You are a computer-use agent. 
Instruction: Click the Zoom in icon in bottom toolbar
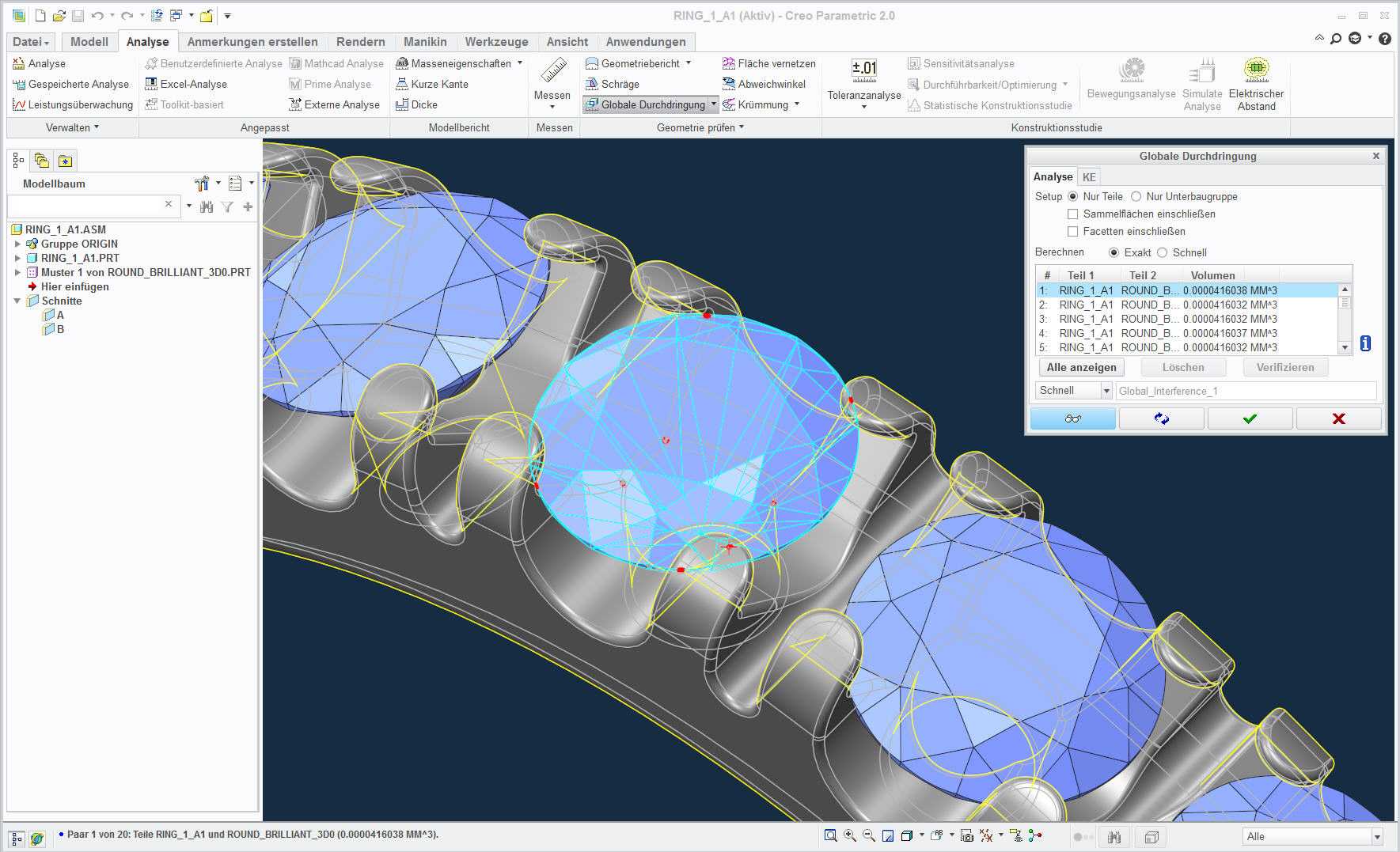(849, 835)
